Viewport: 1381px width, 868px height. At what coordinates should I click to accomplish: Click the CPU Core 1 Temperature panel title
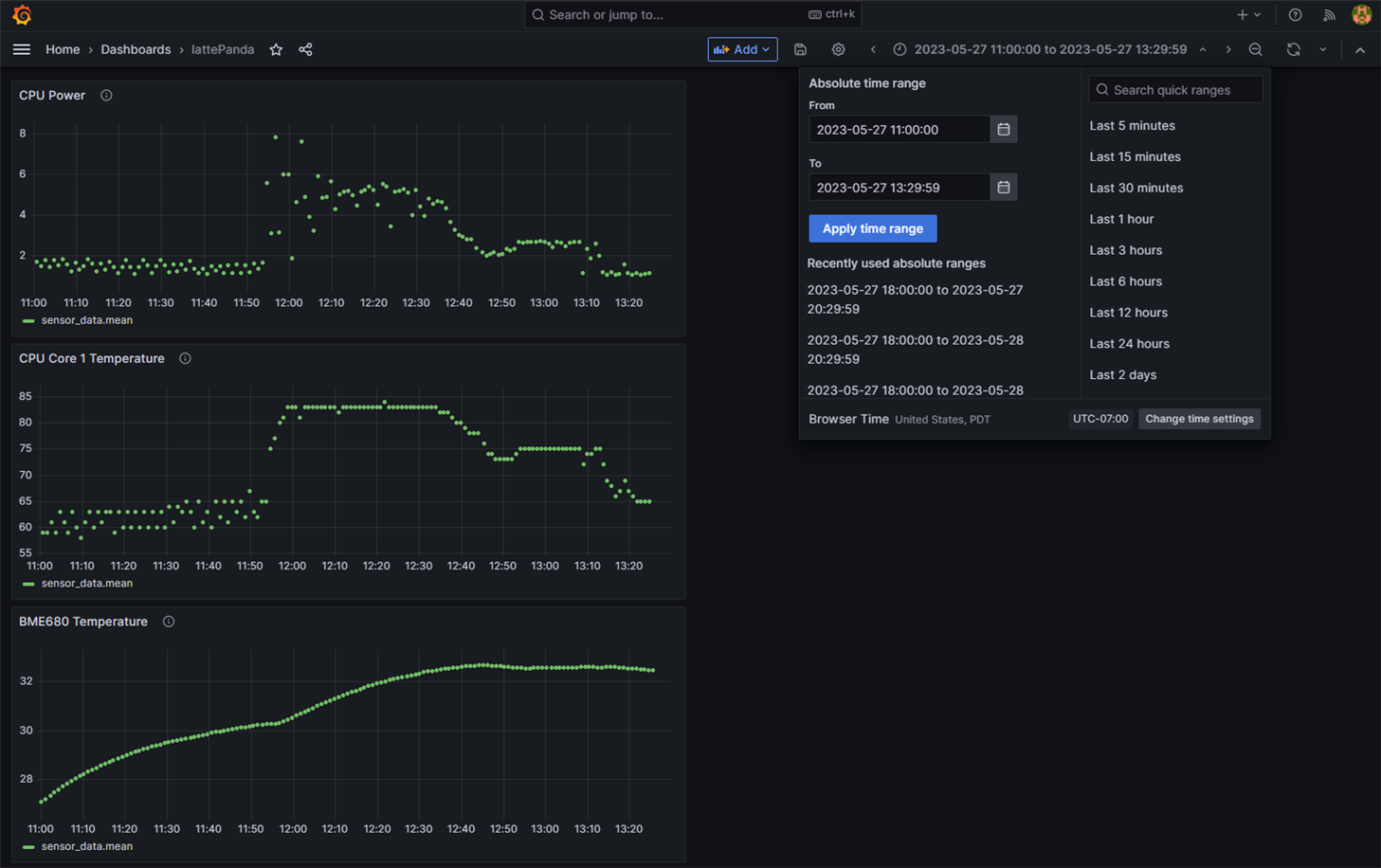92,358
